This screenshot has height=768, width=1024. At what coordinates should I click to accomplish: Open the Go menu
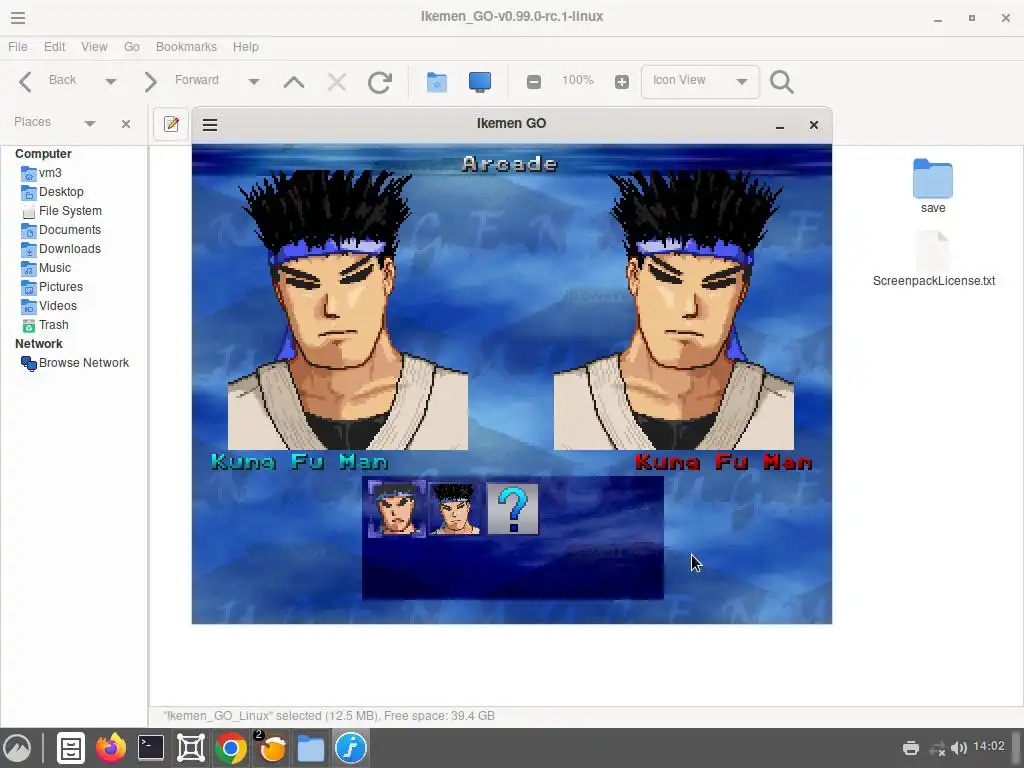[x=131, y=47]
